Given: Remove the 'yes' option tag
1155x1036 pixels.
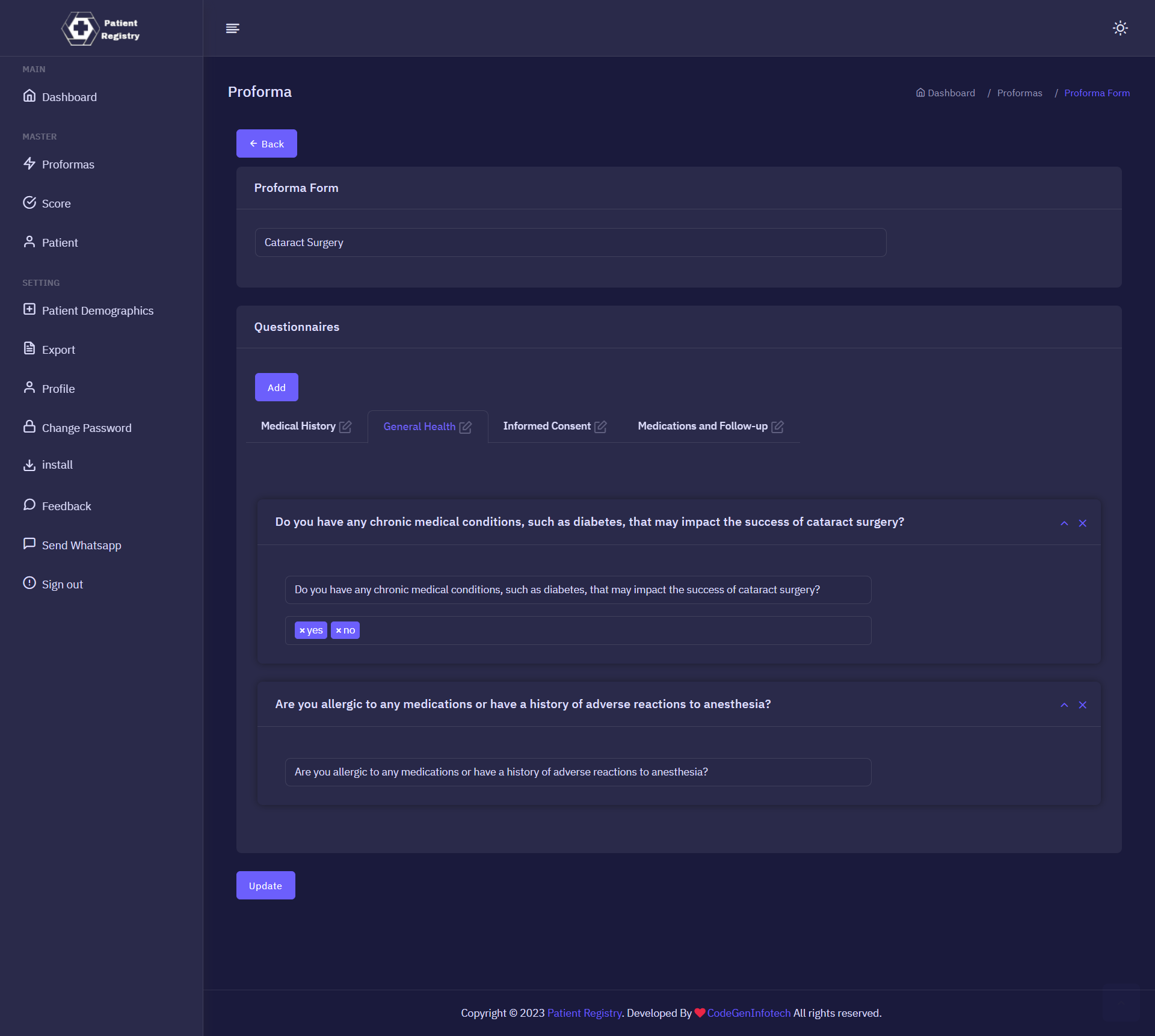Looking at the screenshot, I should pos(302,631).
